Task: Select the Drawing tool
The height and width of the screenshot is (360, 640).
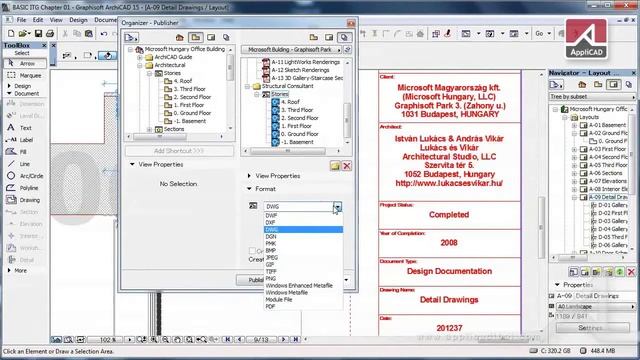Action: [24, 200]
